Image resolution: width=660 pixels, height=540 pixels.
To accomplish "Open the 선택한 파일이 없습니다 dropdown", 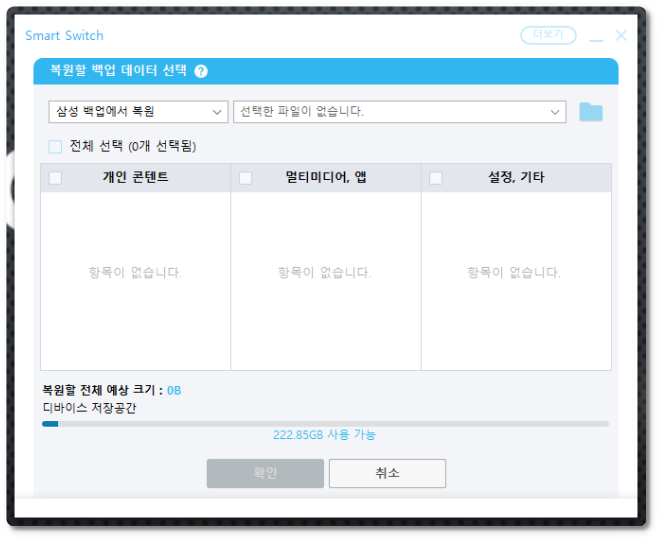I will [x=399, y=112].
